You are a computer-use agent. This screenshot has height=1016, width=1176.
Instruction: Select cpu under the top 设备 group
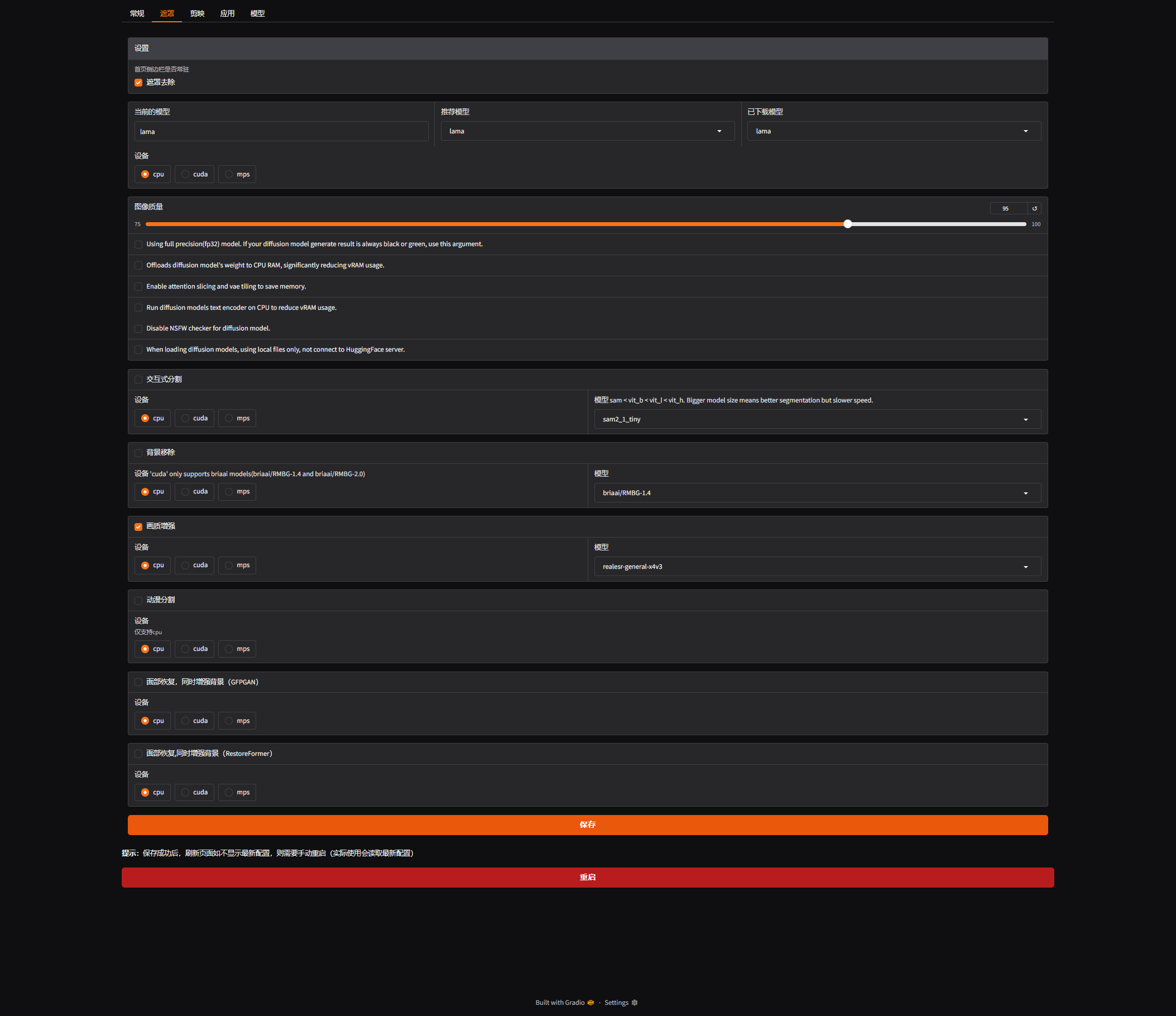coord(152,174)
